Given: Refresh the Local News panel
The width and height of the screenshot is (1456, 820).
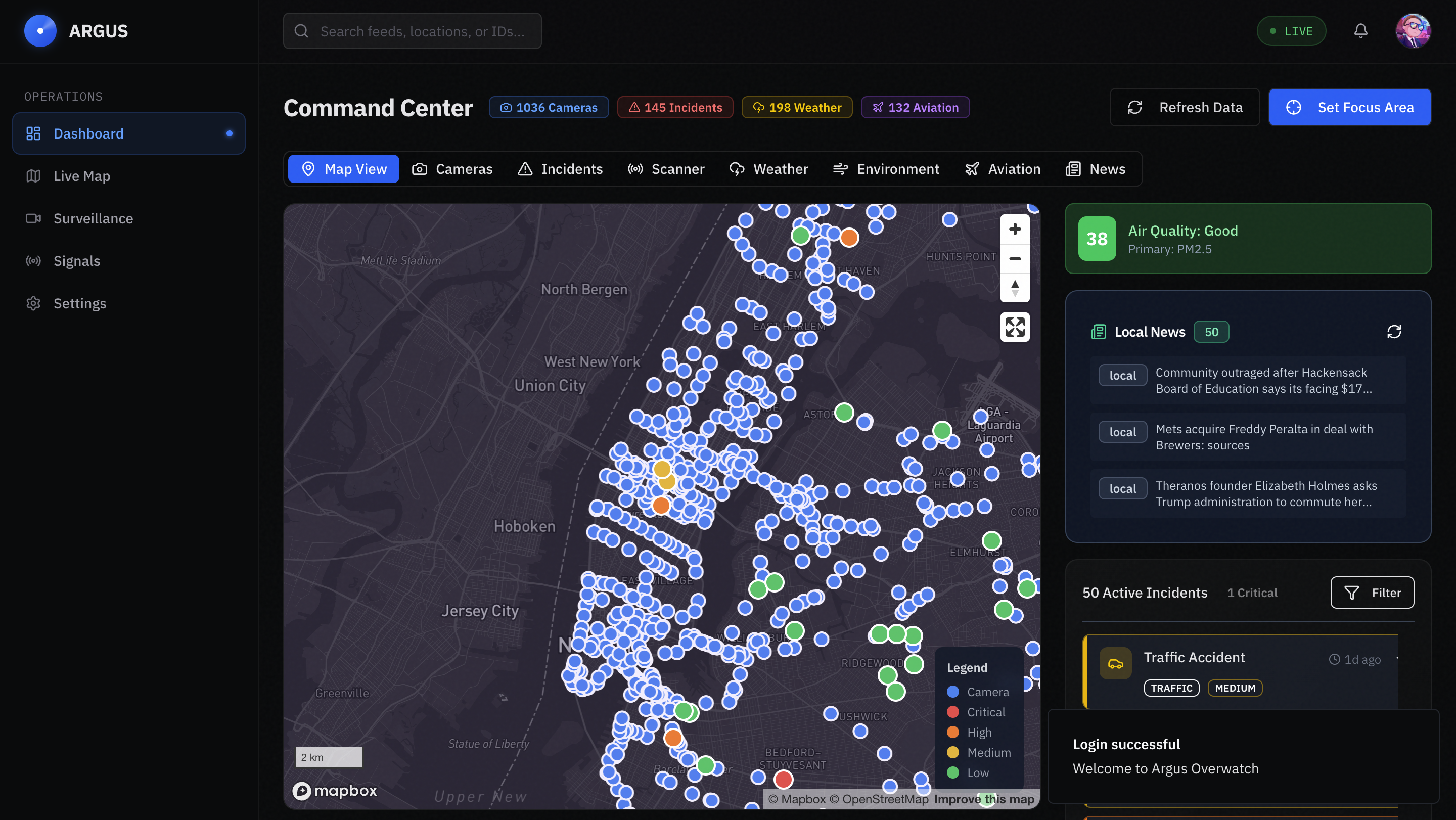Looking at the screenshot, I should pos(1394,332).
